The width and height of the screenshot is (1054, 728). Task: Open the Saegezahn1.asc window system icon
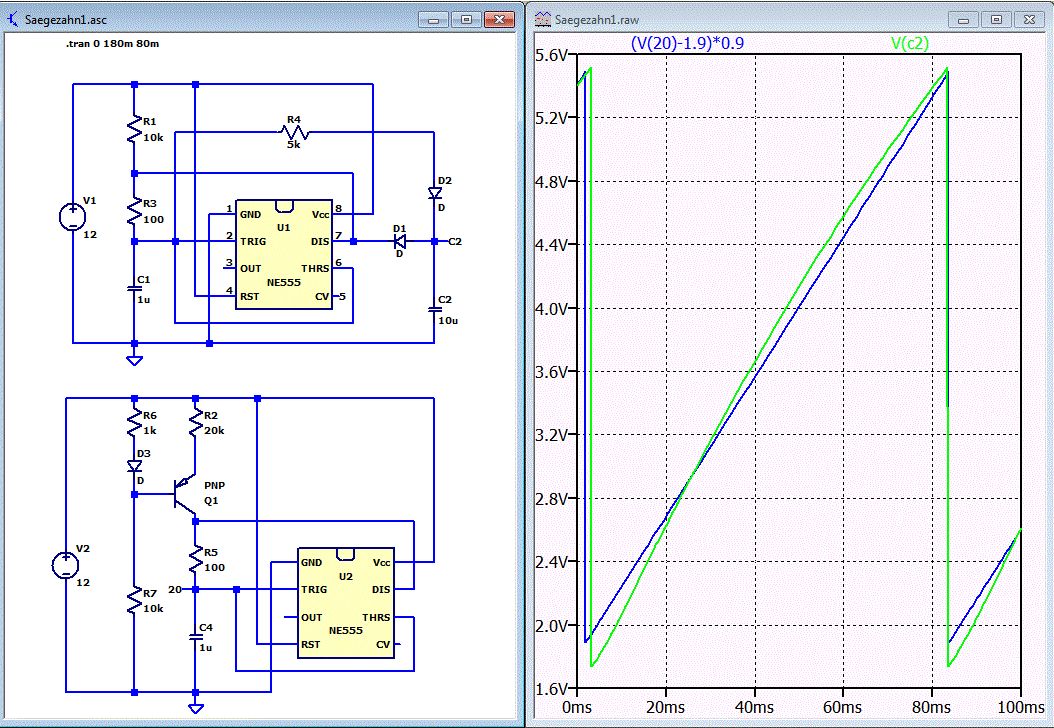[x=13, y=19]
